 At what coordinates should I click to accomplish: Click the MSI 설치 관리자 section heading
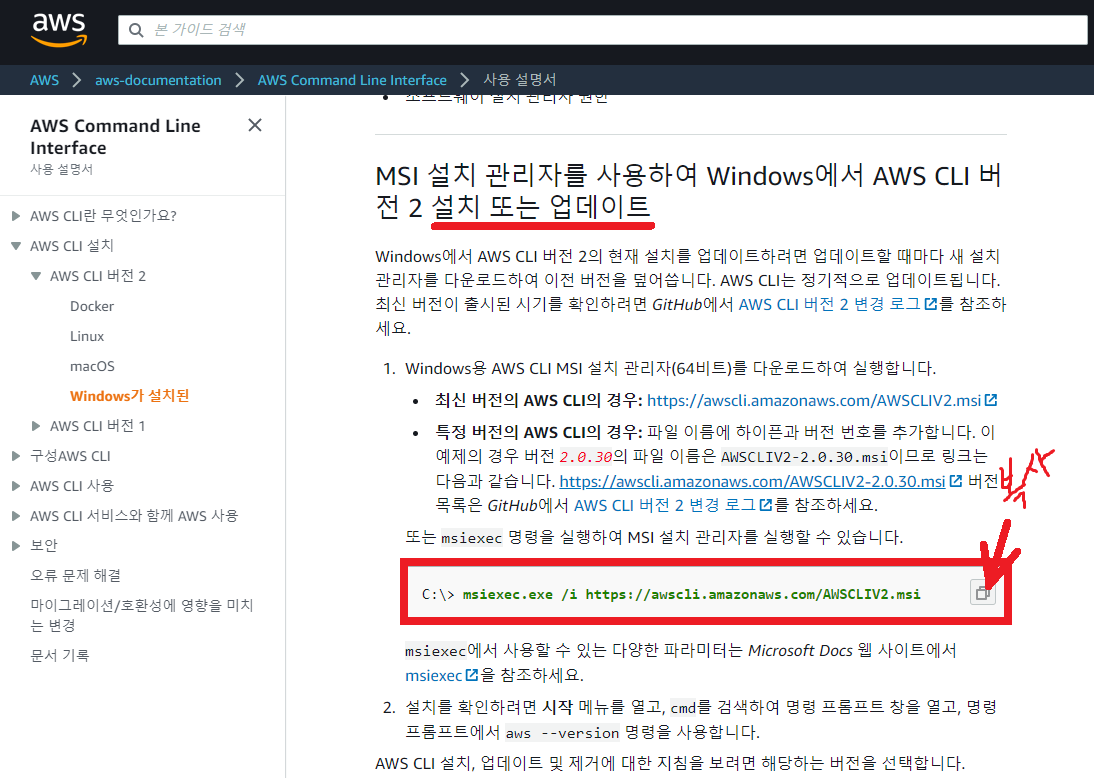(x=688, y=190)
